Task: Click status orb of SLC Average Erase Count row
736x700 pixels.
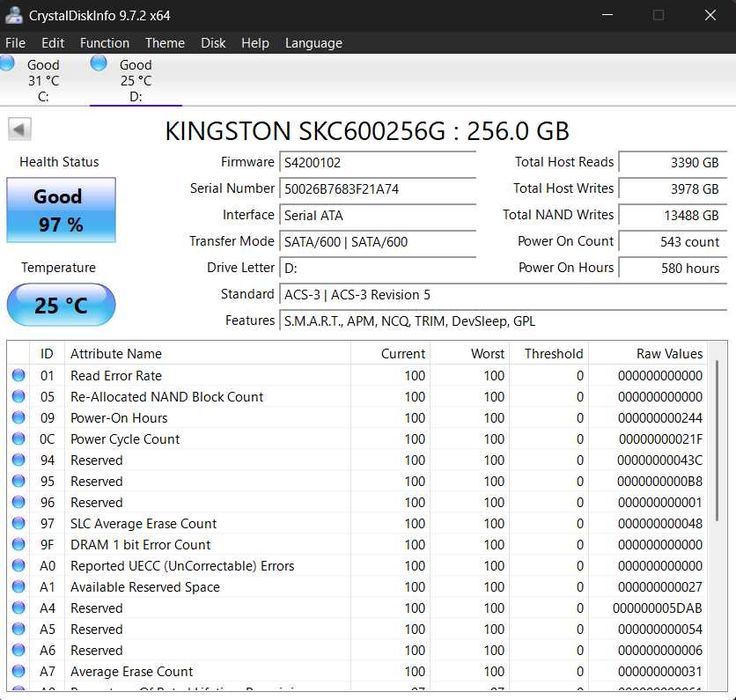Action: (18, 523)
